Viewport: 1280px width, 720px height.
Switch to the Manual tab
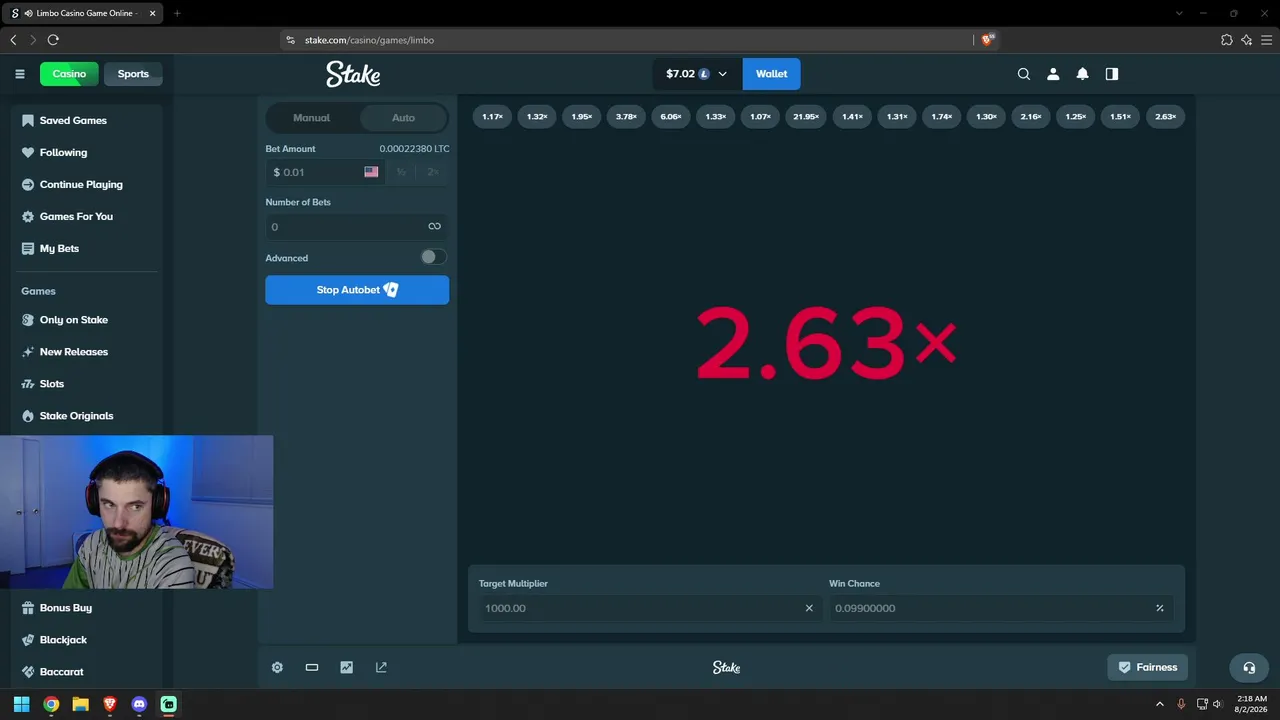coord(311,118)
